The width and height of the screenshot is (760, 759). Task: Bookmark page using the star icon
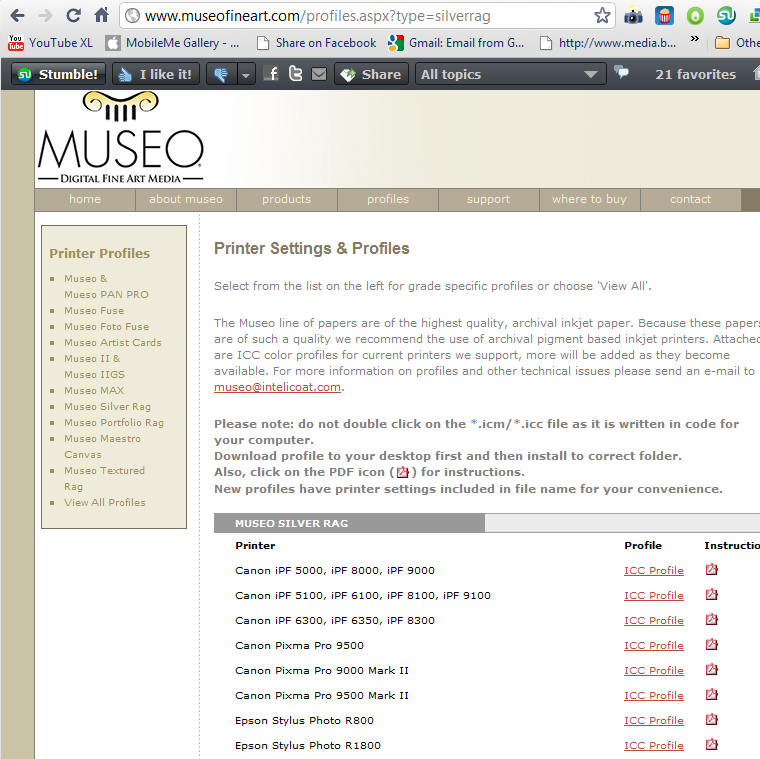(x=602, y=16)
